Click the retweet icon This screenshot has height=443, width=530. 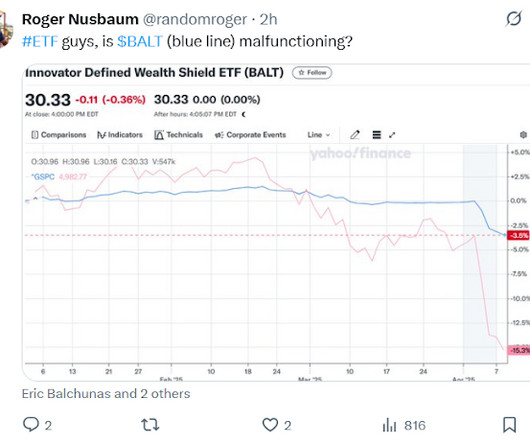(150, 425)
